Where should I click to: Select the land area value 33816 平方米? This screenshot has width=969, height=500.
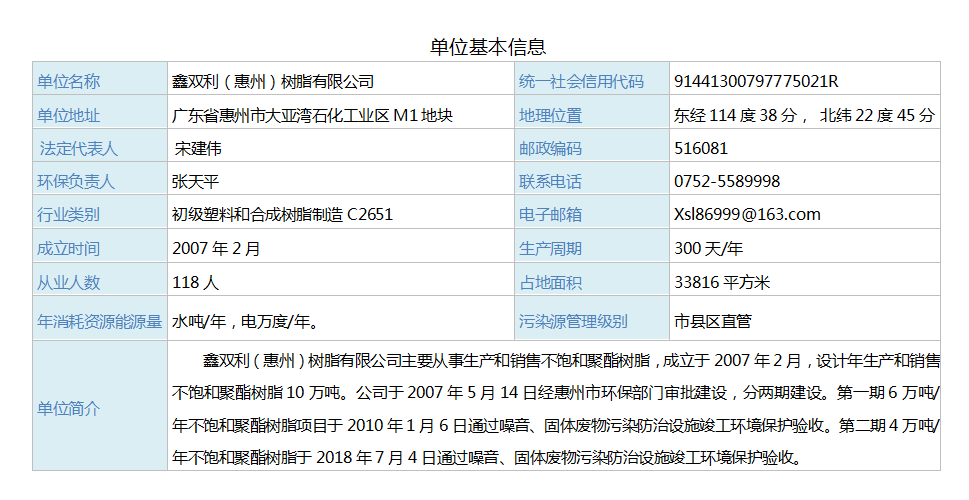(722, 283)
